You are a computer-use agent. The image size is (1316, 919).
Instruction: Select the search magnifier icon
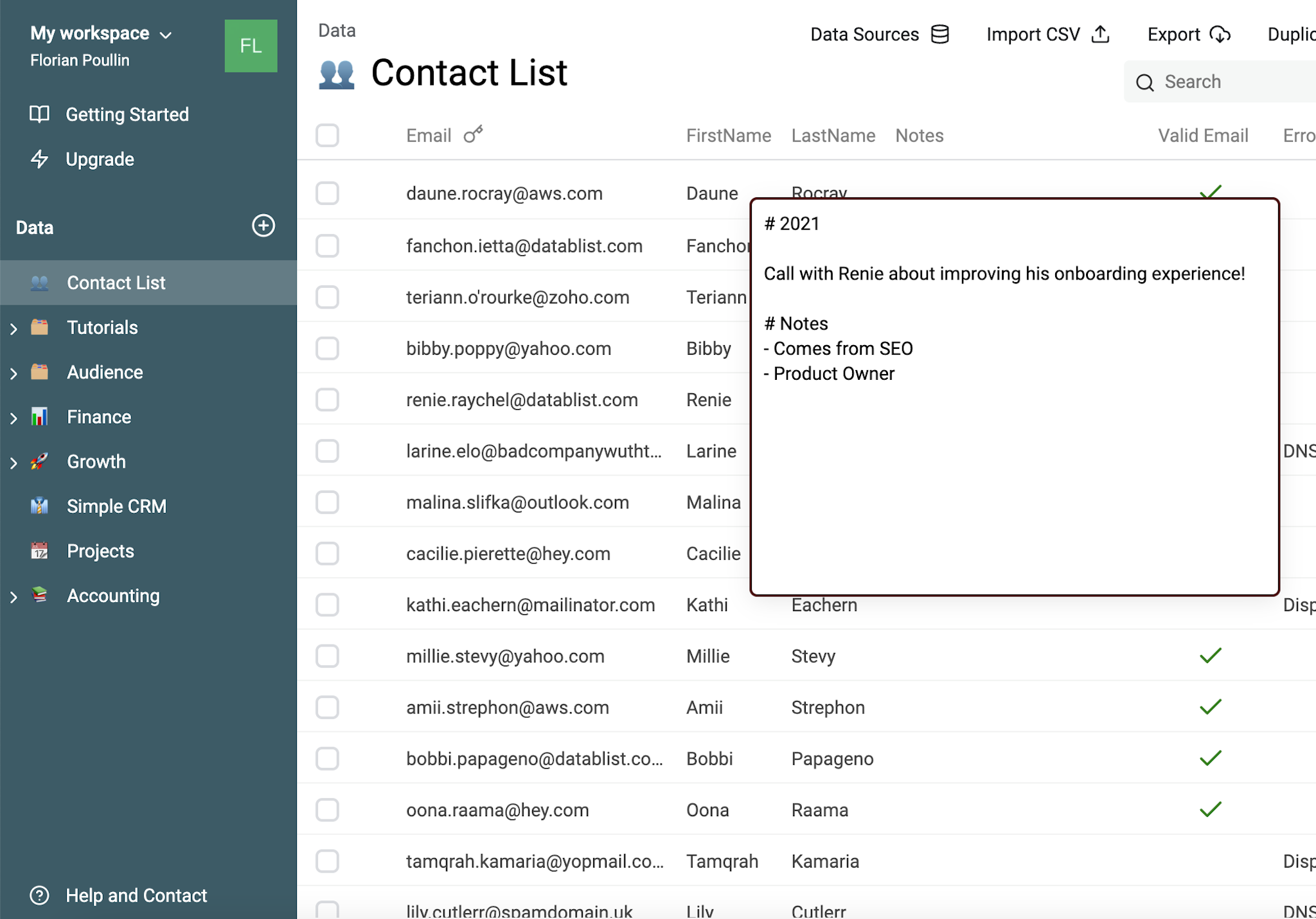[1145, 82]
